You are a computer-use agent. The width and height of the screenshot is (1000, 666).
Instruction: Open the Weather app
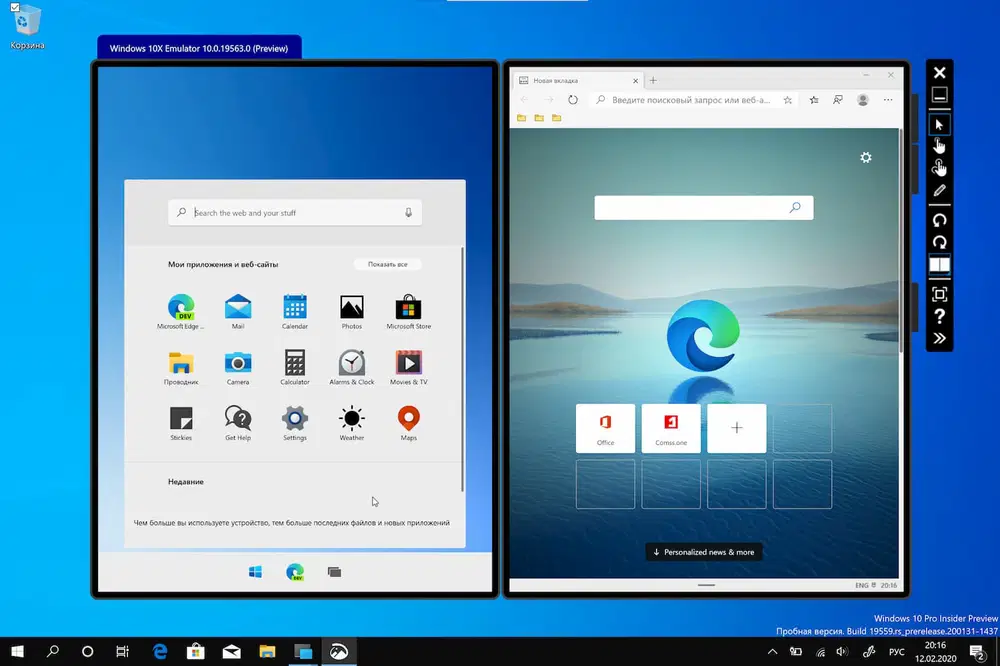351,418
